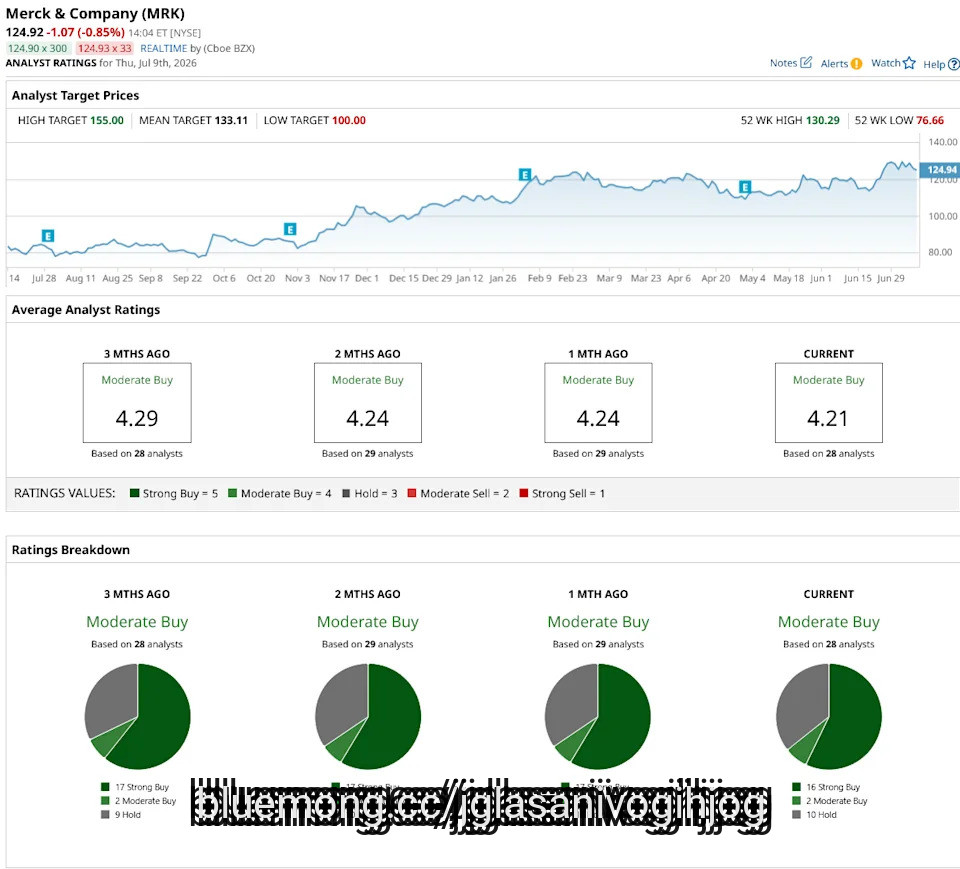The image size is (960, 869).
Task: Click the '10 Hold' legend entry
Action: tap(814, 814)
